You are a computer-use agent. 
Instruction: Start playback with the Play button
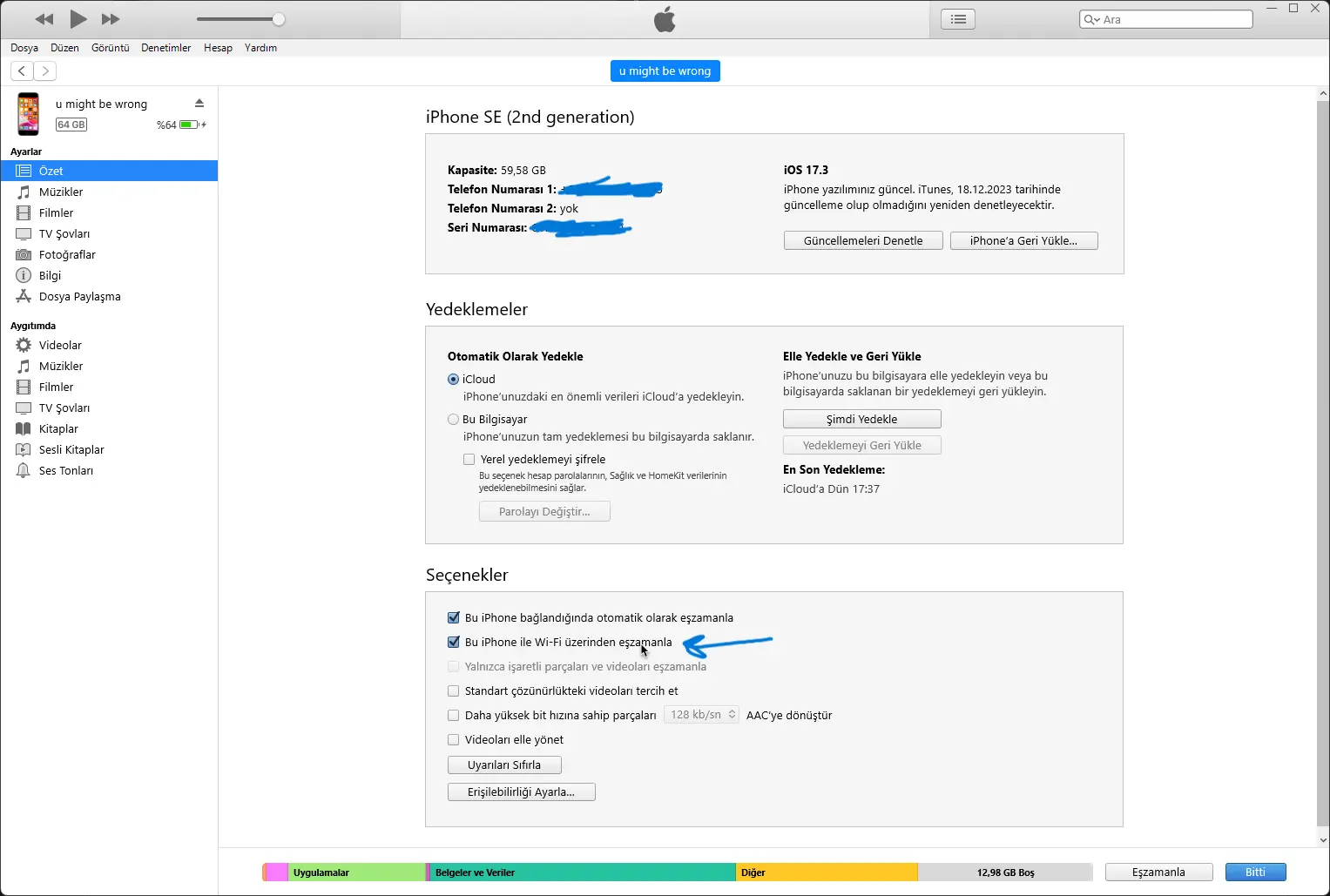78,19
